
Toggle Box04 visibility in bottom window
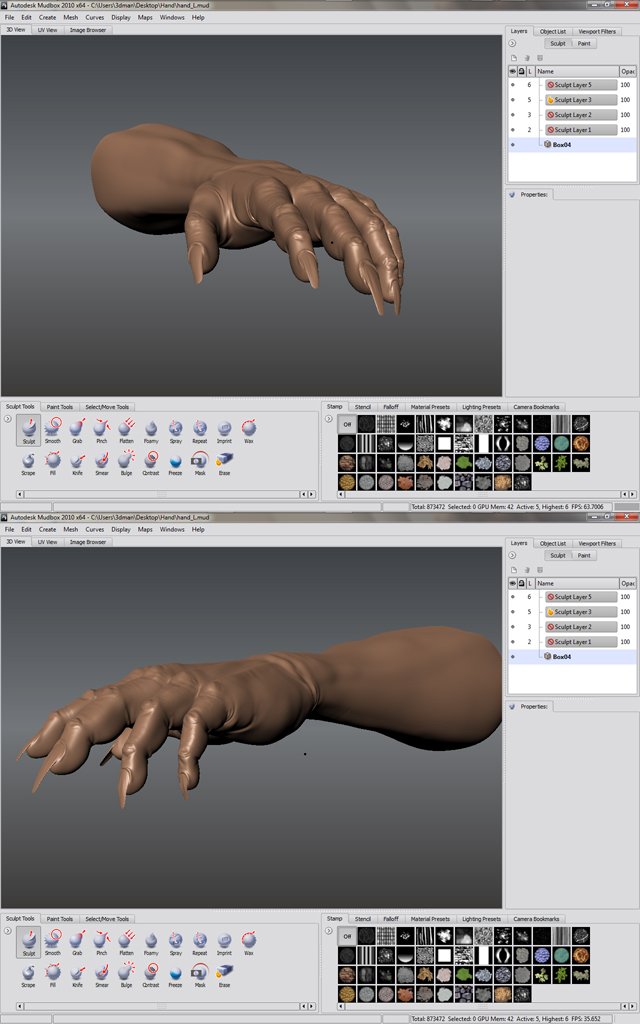[513, 657]
